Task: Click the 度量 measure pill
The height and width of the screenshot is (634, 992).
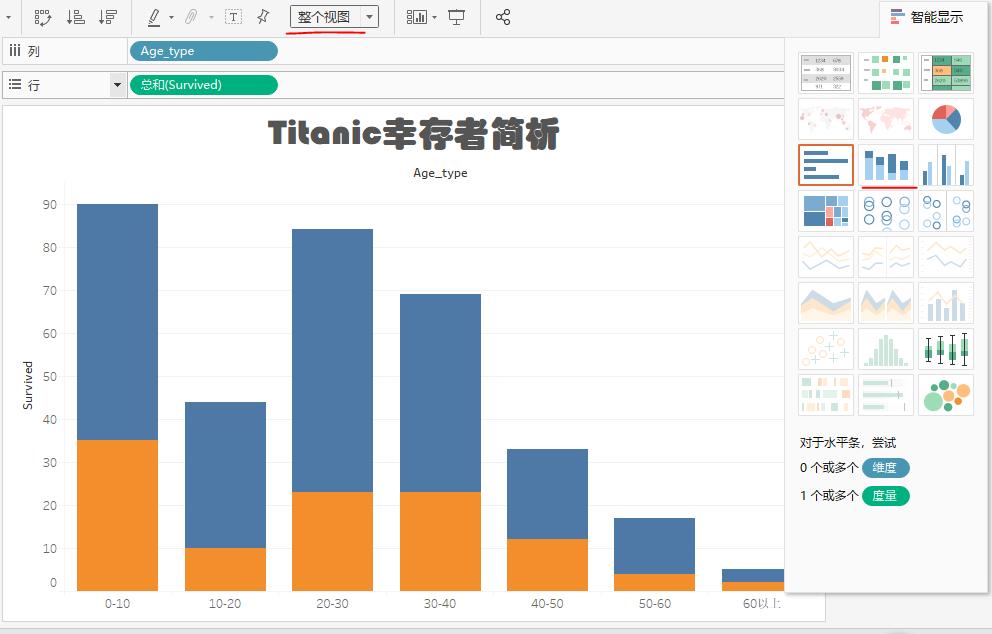Action: [886, 495]
